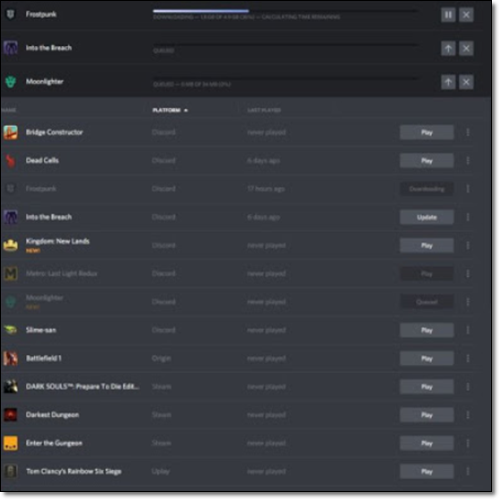Click the DARK SOULS game icon
The width and height of the screenshot is (500, 500).
(11, 387)
